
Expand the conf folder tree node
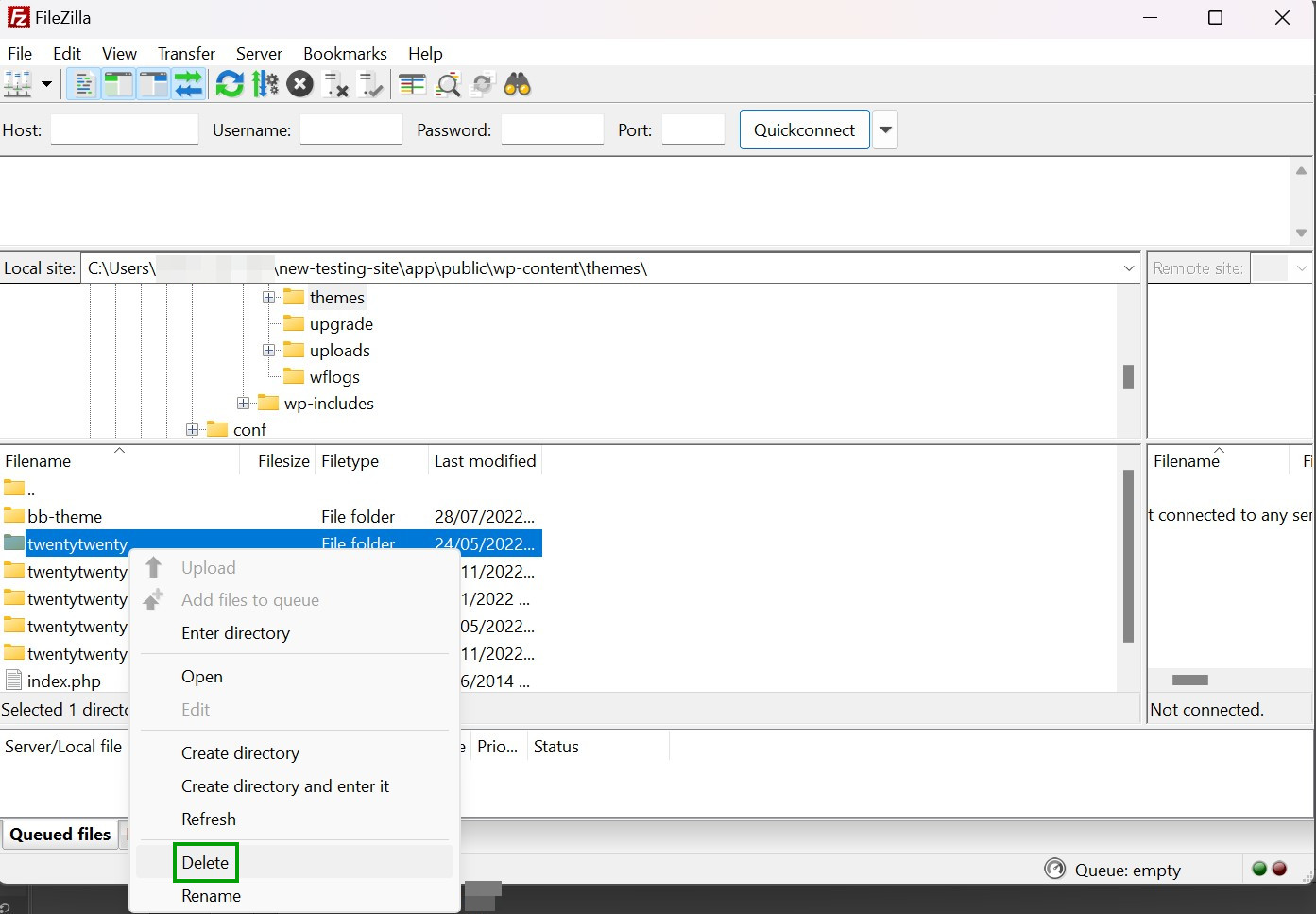pos(193,429)
